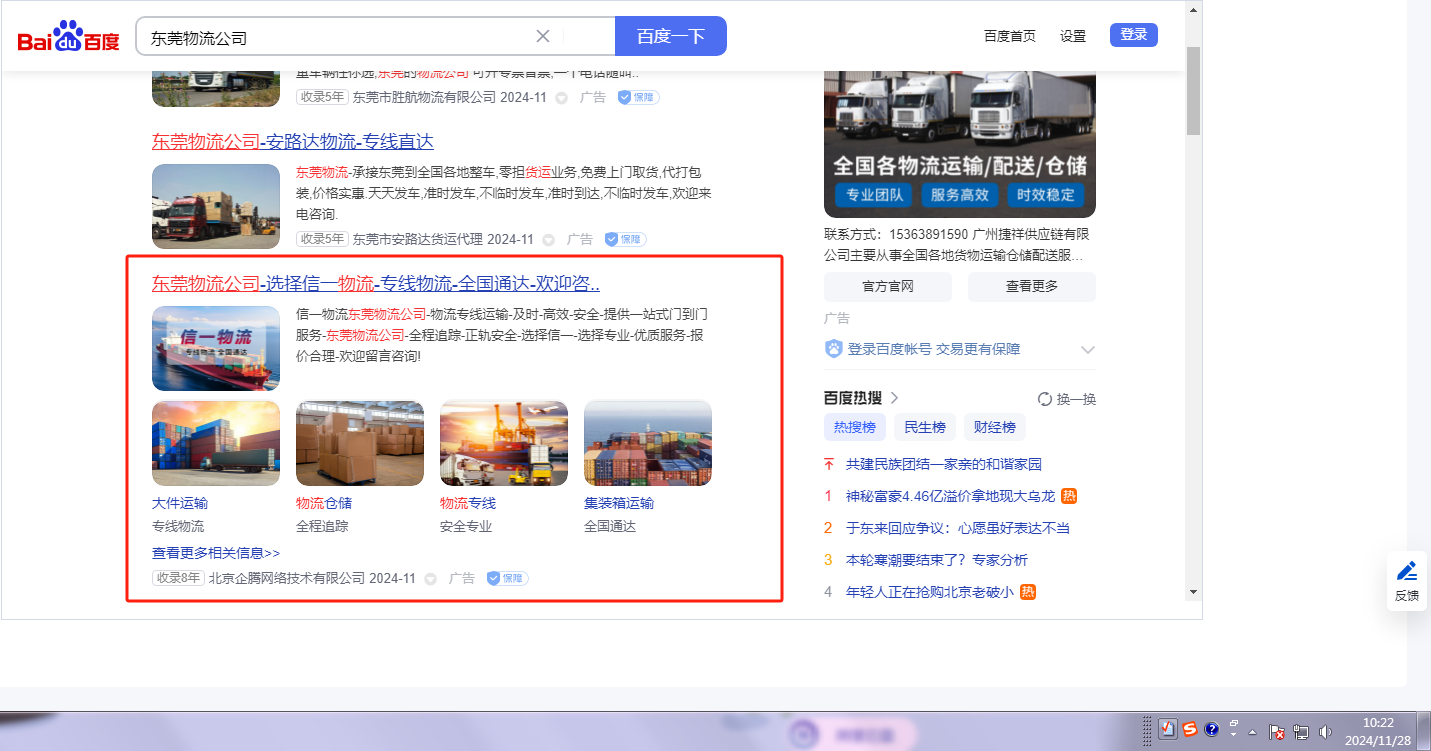Open 设置 in the page header
Screen dimensions: 1431x751
click(1073, 36)
